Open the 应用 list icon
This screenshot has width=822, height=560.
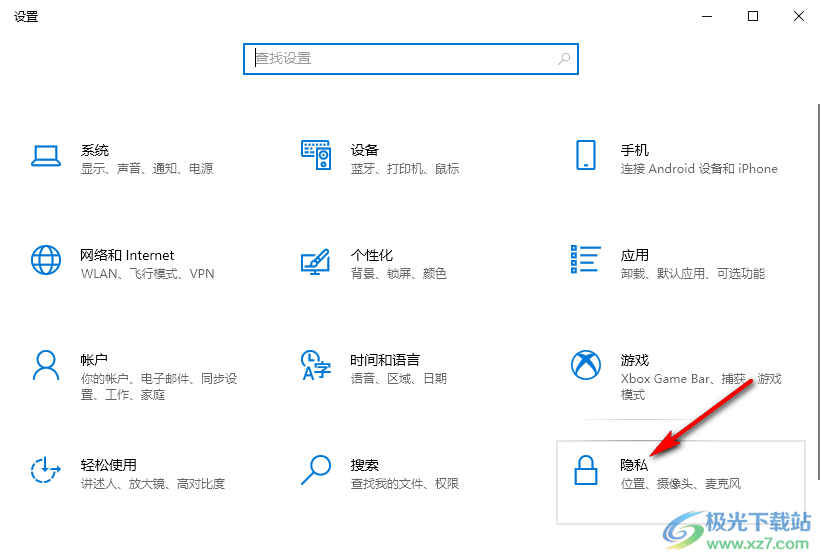coord(586,259)
